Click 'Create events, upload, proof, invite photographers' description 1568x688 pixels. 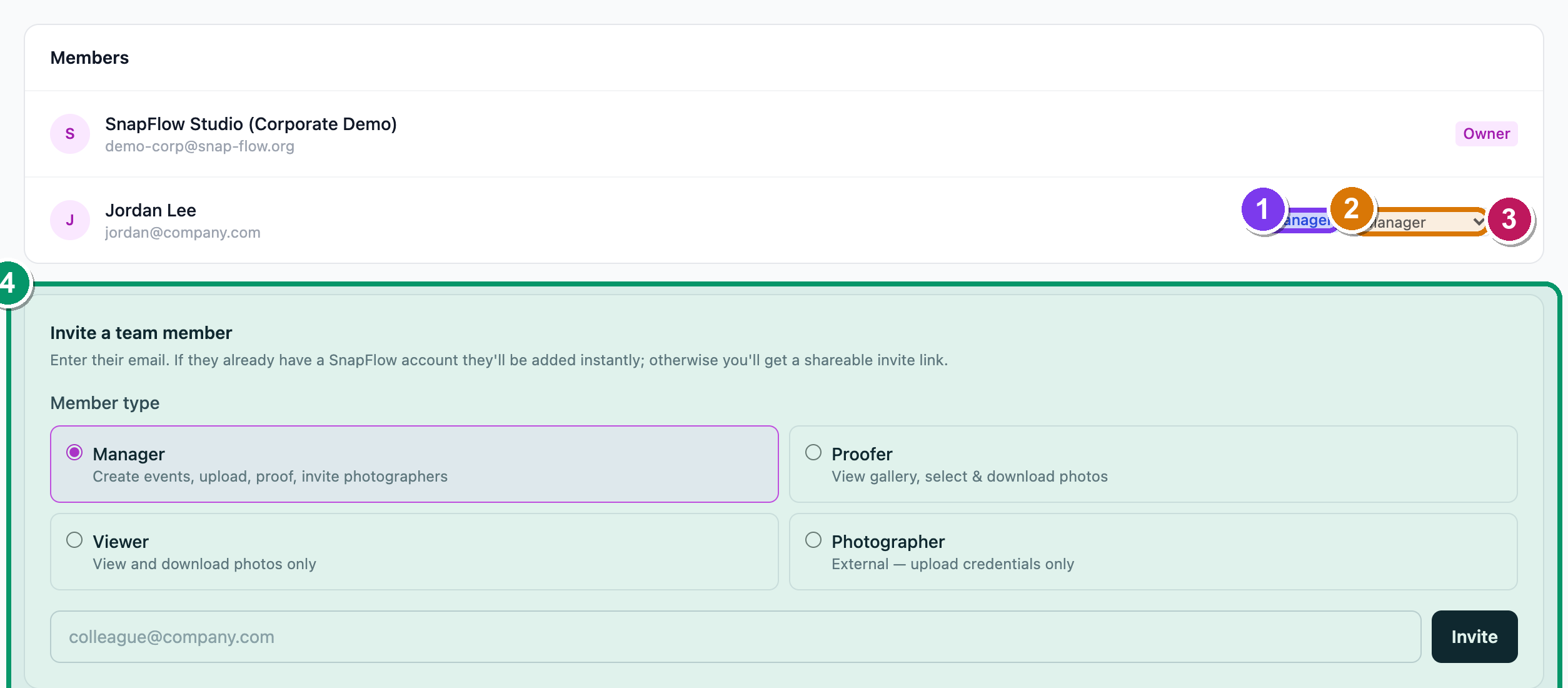[x=270, y=477]
